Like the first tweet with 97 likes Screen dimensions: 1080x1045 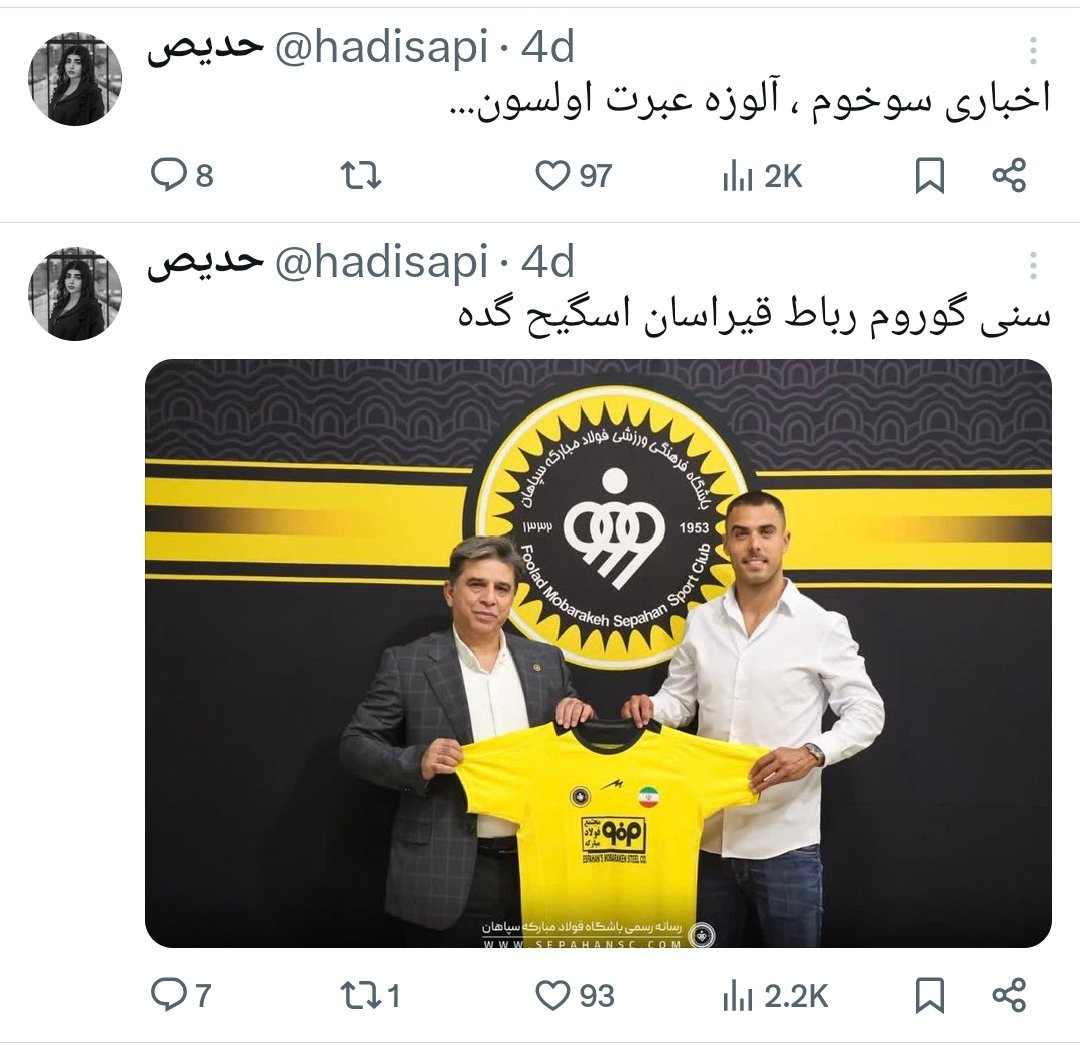tap(573, 175)
